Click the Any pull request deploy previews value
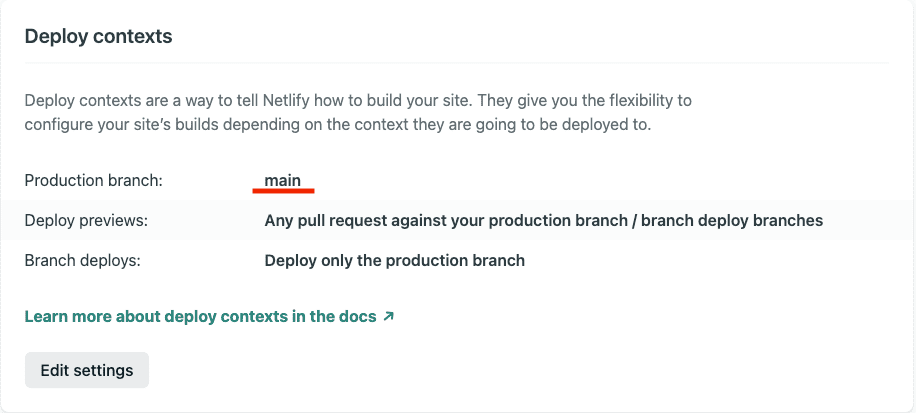The image size is (916, 413). coord(543,220)
